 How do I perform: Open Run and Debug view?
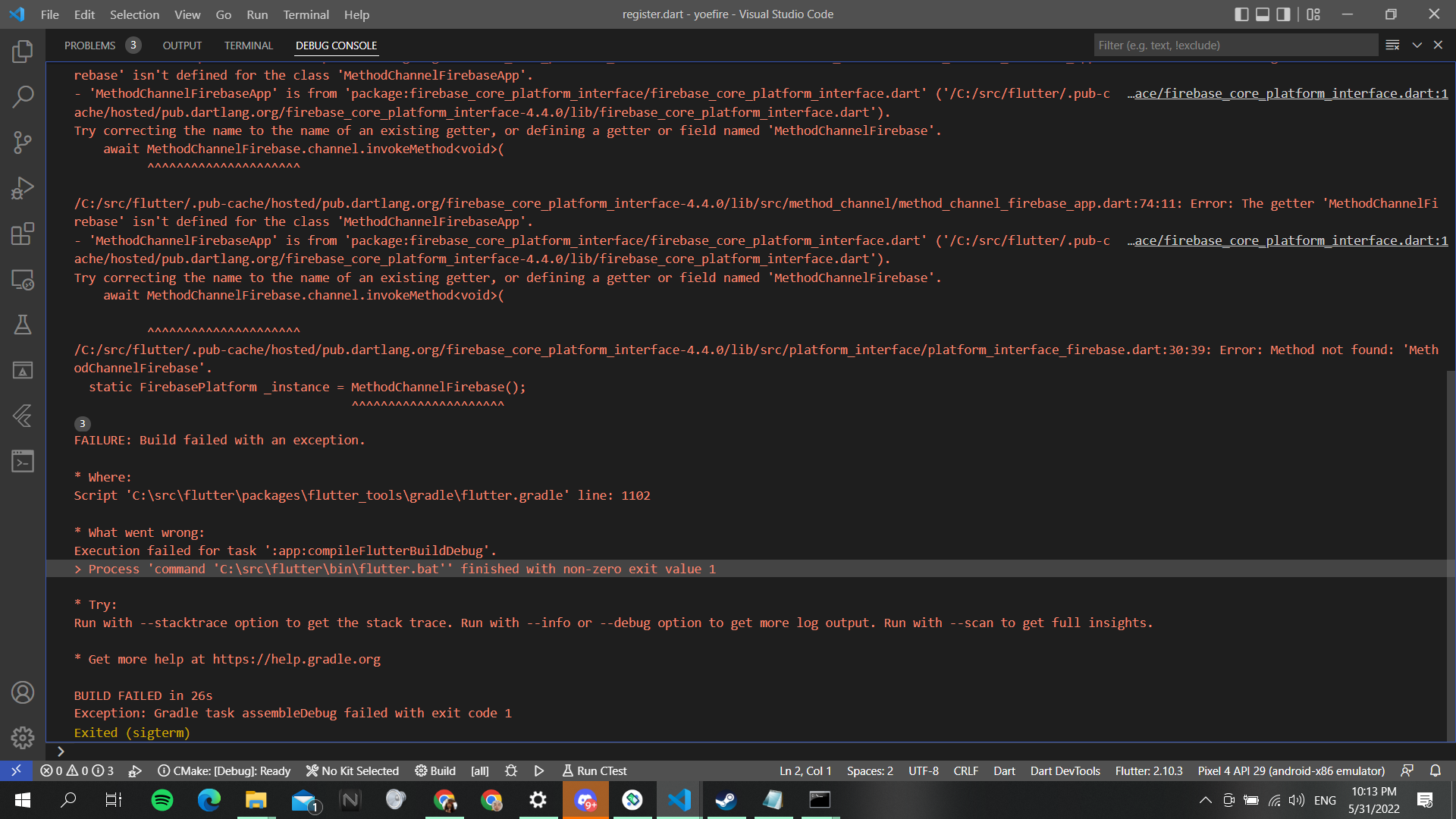point(23,188)
